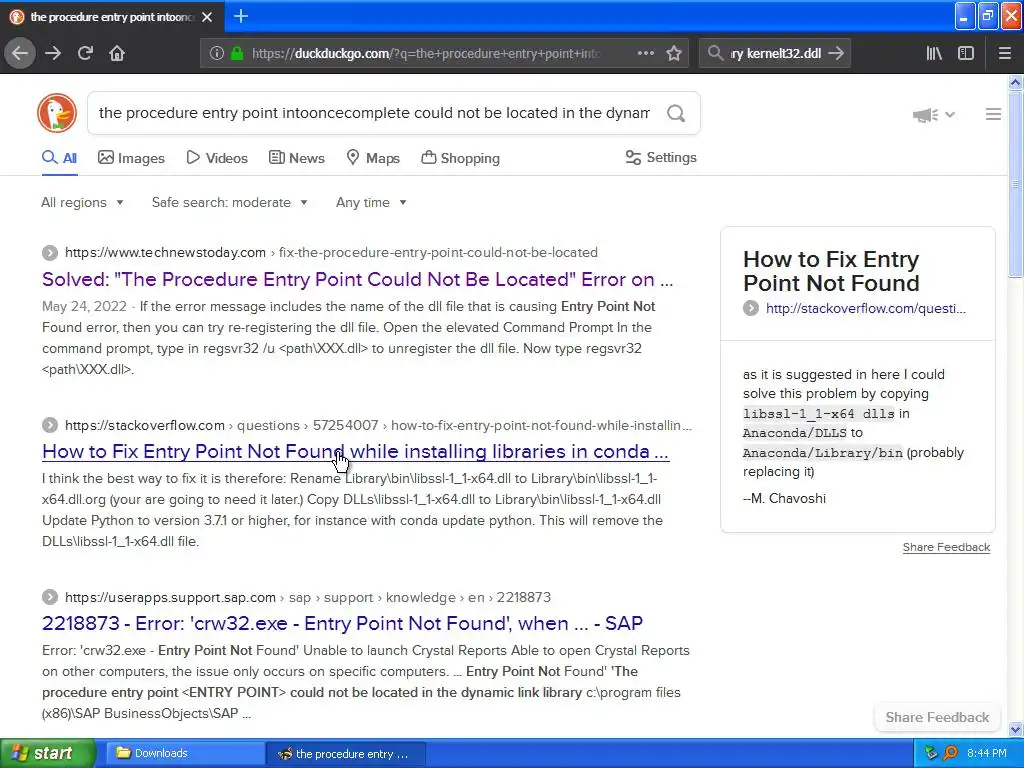The image size is (1024, 768).
Task: Expand the All regions dropdown
Action: 82,202
